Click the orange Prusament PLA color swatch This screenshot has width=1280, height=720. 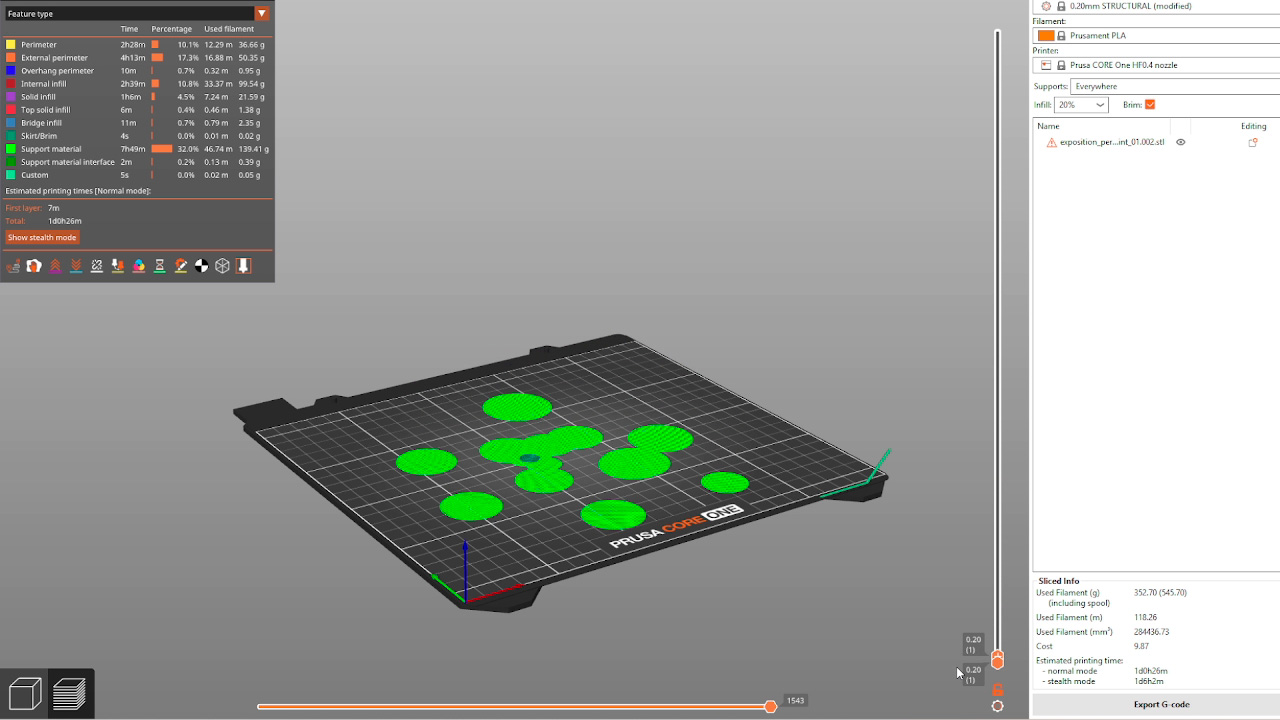1046,36
